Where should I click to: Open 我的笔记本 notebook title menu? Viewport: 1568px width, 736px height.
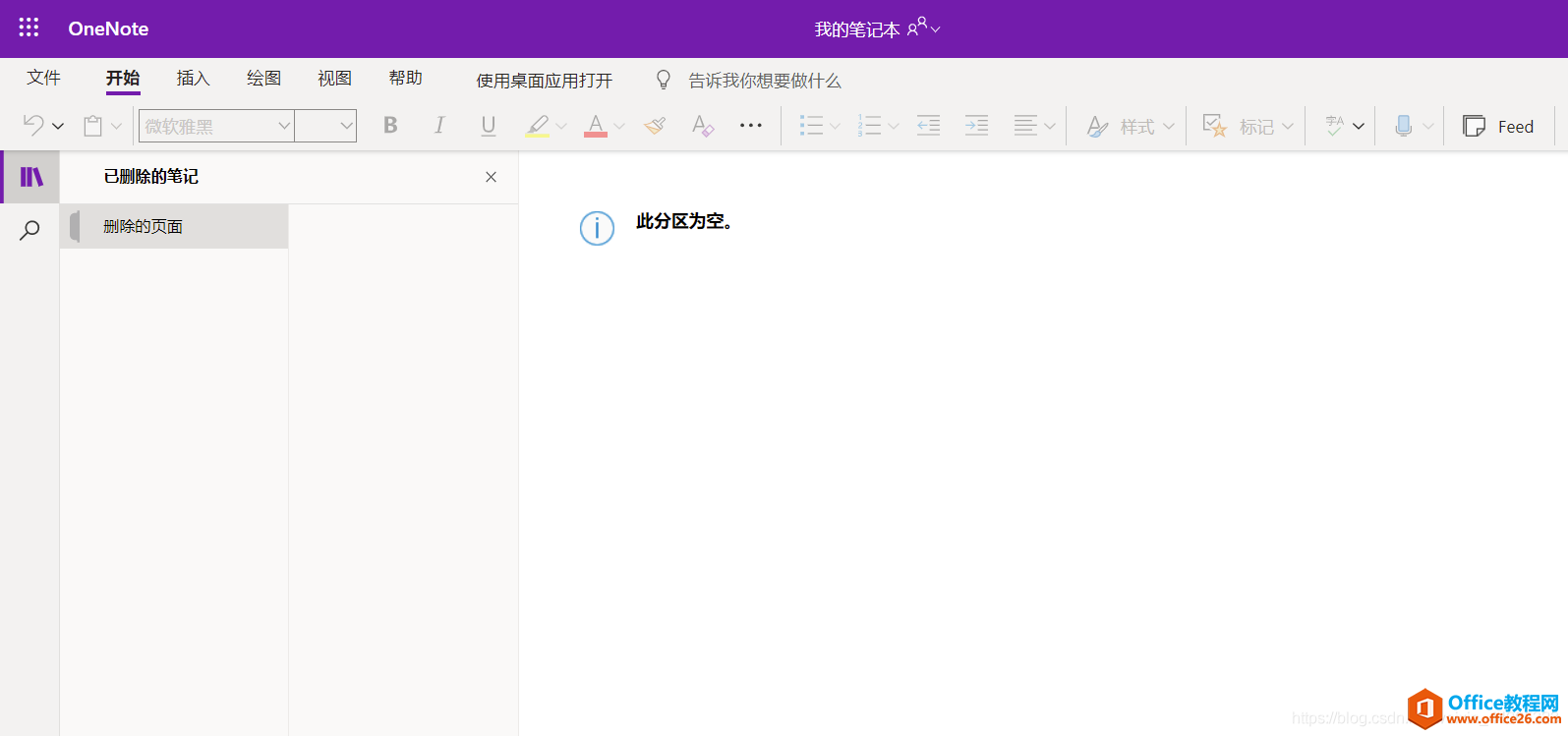877,28
